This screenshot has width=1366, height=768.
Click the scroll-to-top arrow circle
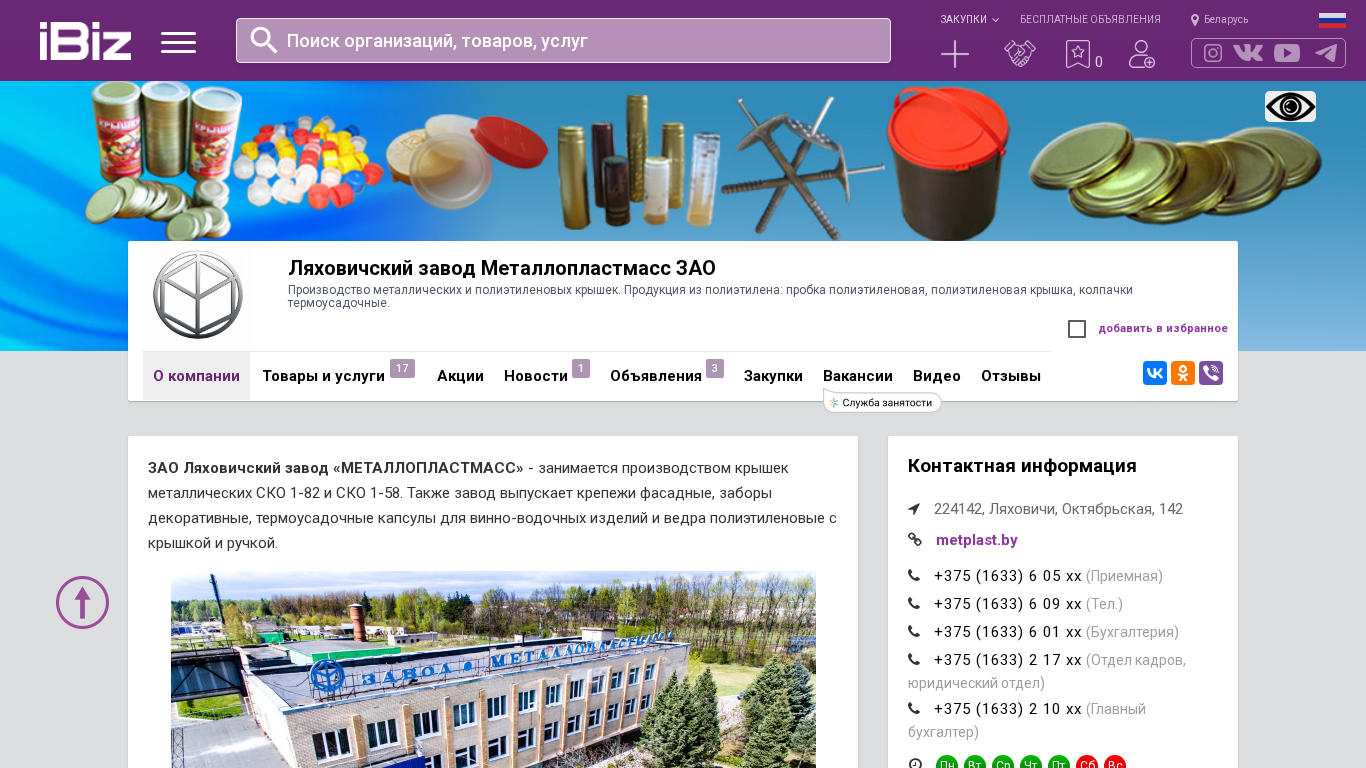[x=82, y=602]
